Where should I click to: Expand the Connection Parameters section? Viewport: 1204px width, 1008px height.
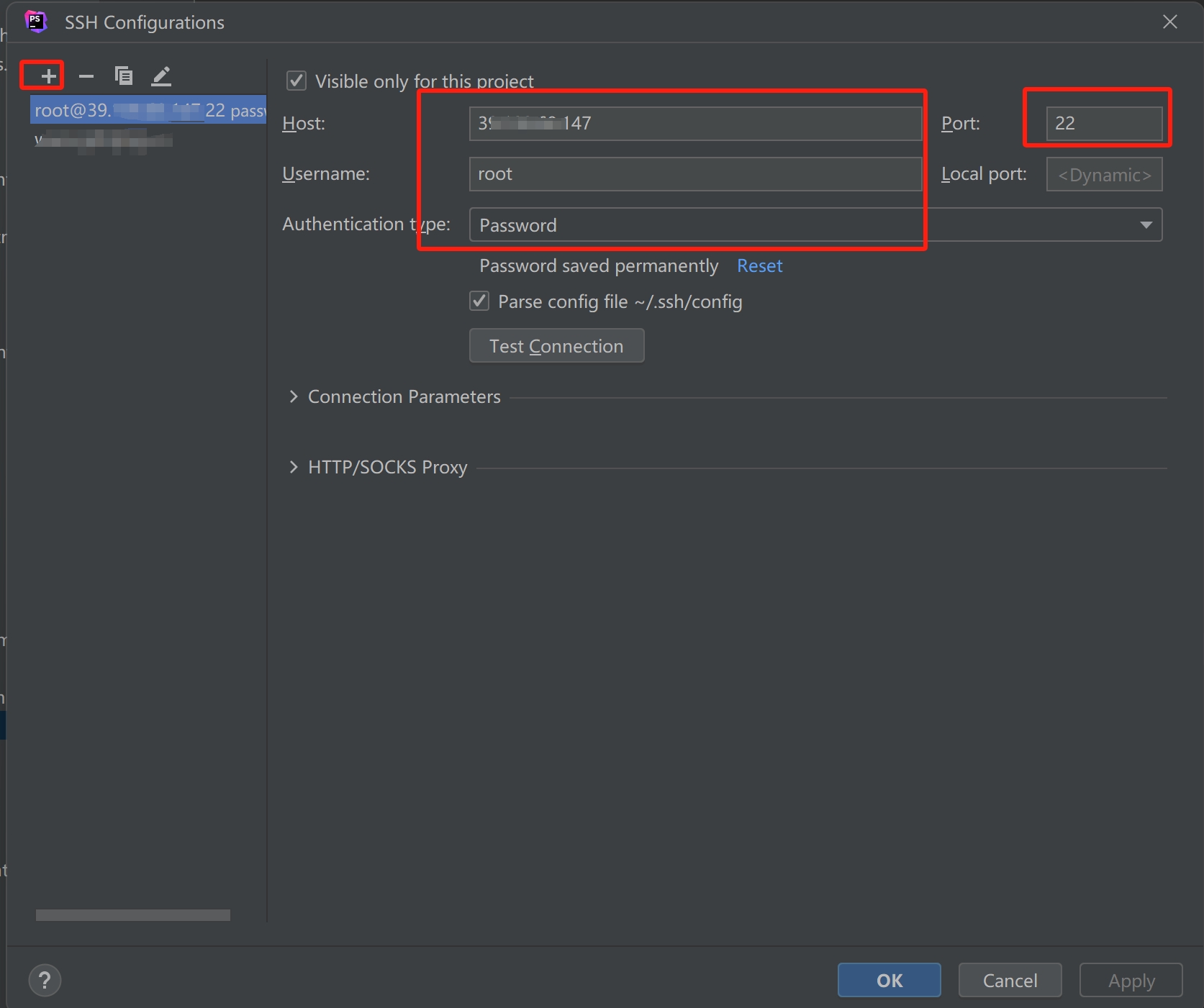294,396
